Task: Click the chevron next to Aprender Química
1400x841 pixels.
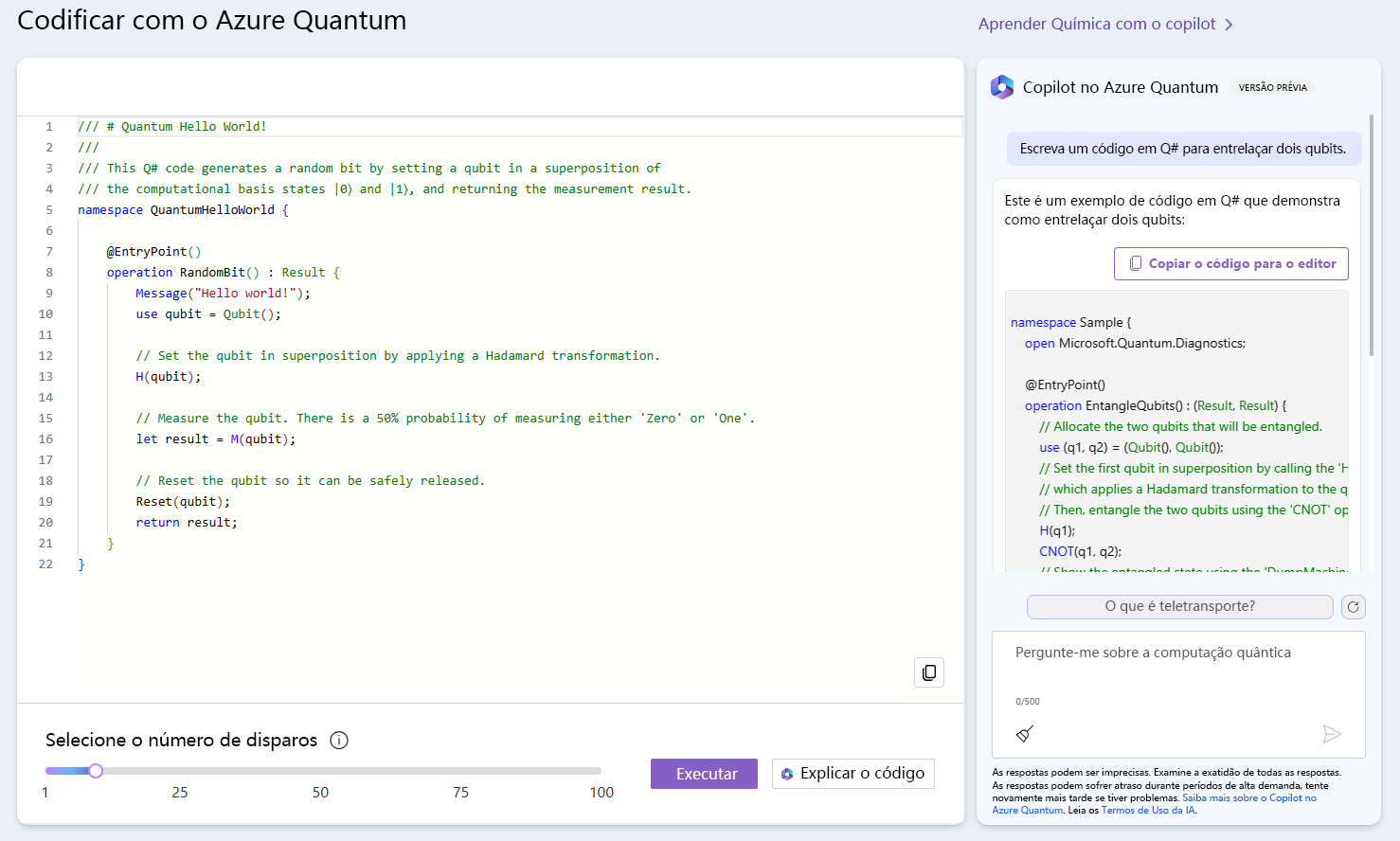Action: (x=1229, y=25)
